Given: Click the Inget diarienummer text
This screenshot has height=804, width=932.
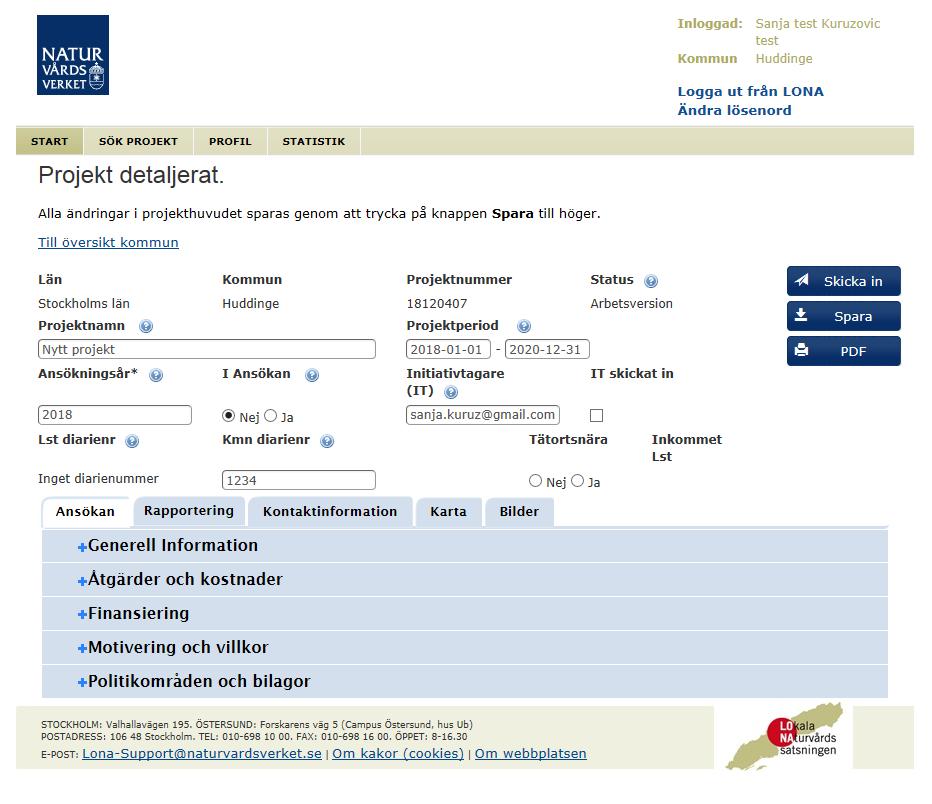Looking at the screenshot, I should [x=98, y=479].
